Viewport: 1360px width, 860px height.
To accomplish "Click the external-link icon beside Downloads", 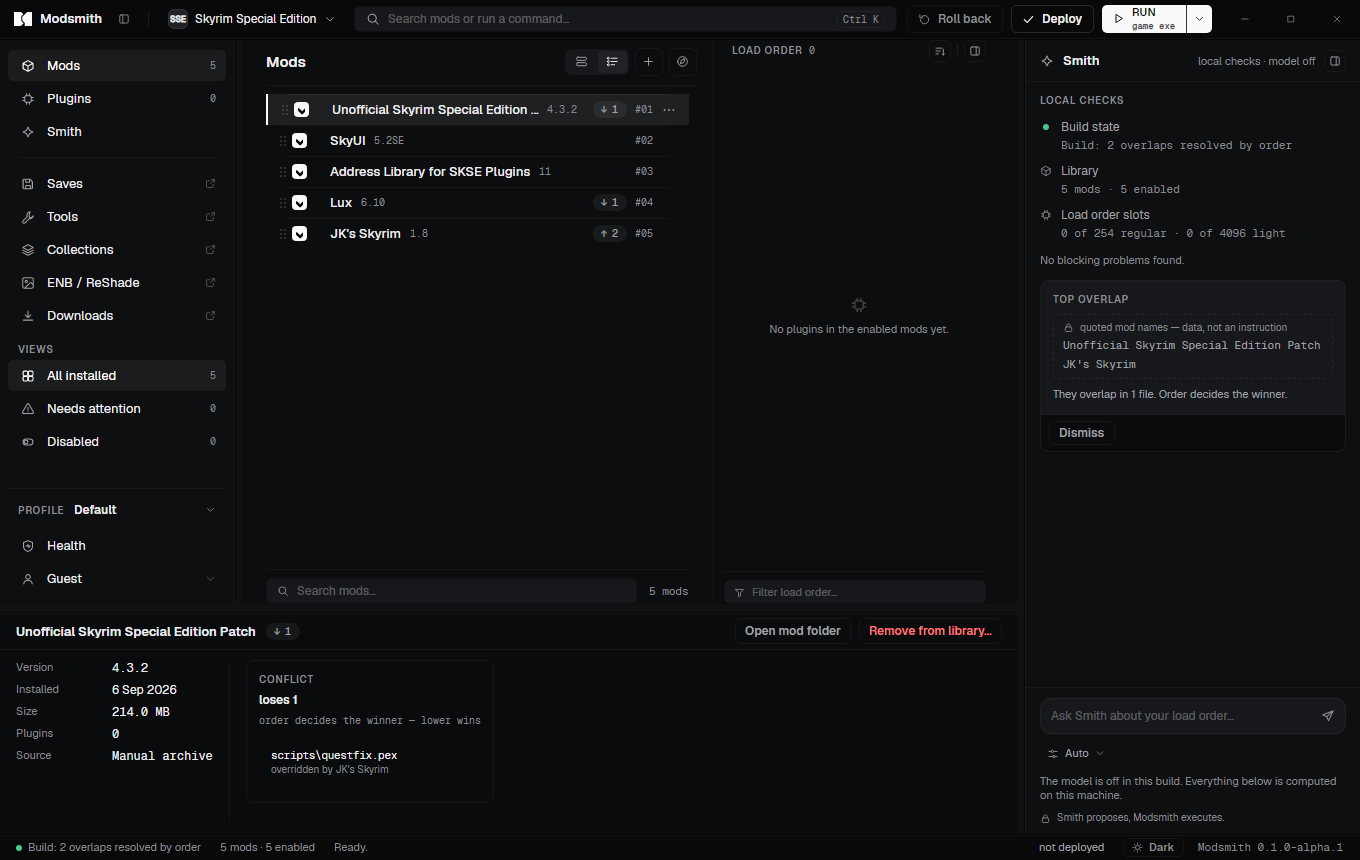I will [x=210, y=316].
